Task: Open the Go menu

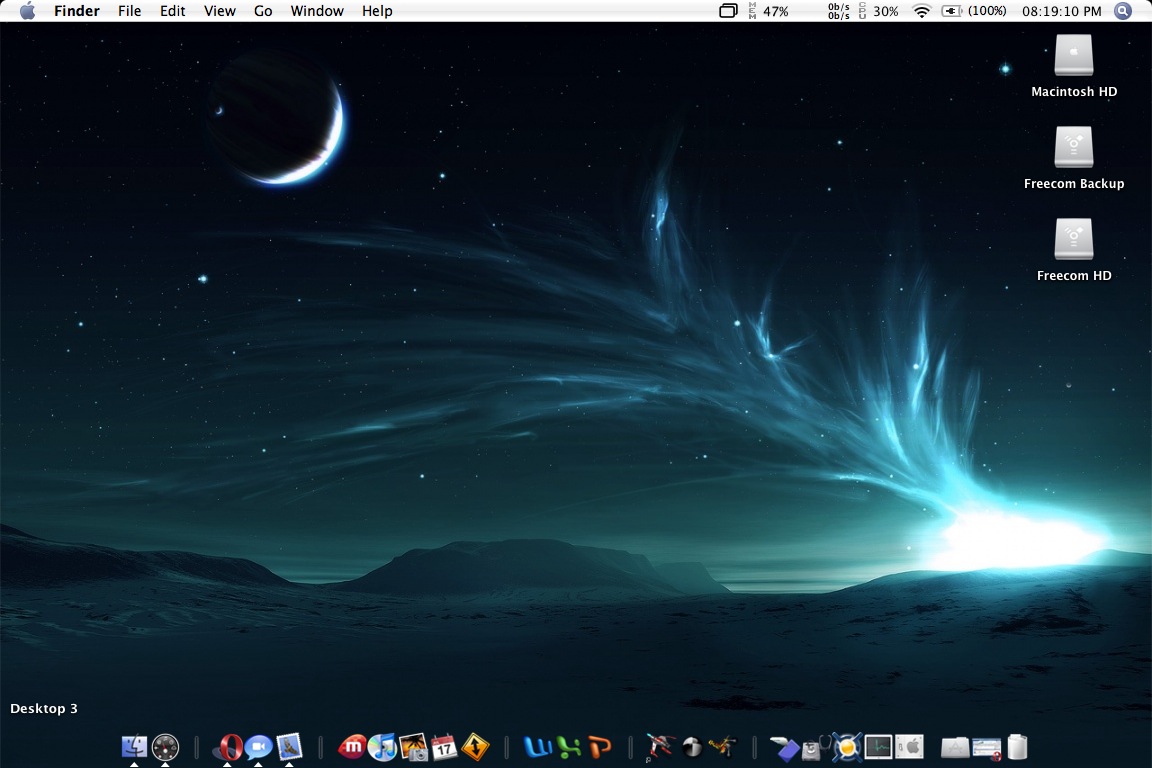Action: (x=263, y=11)
